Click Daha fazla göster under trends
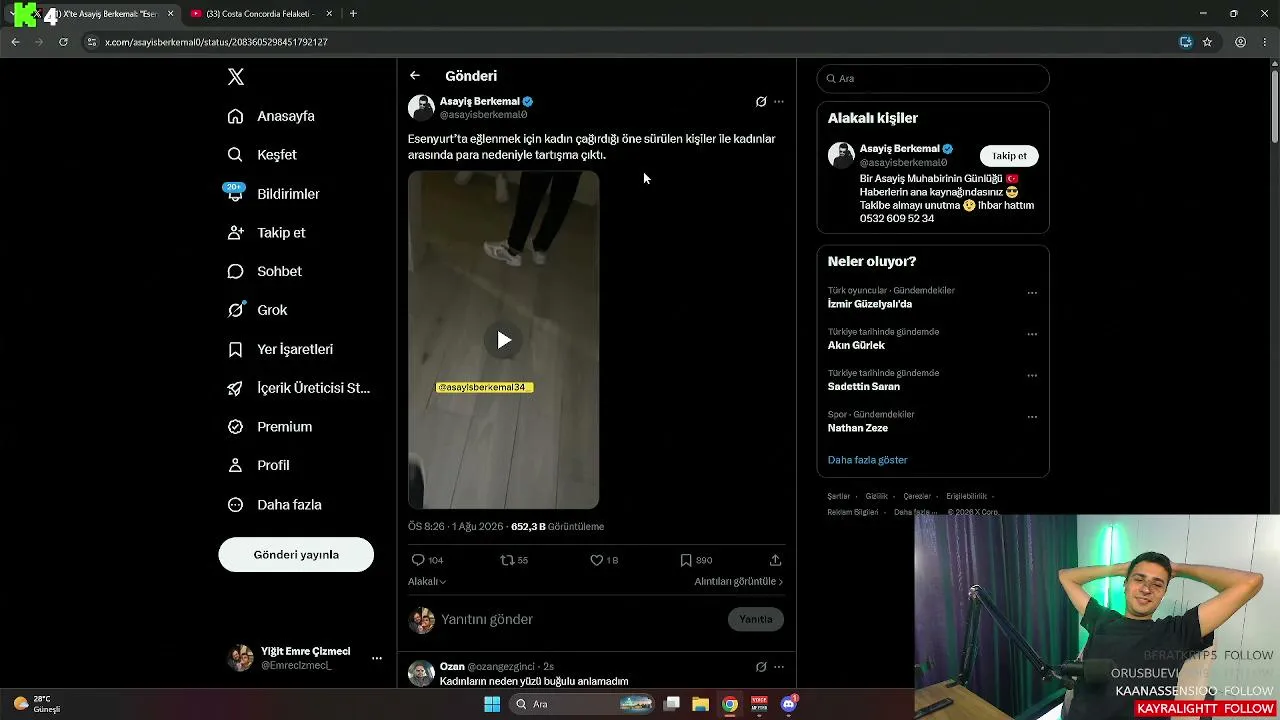 coord(867,460)
